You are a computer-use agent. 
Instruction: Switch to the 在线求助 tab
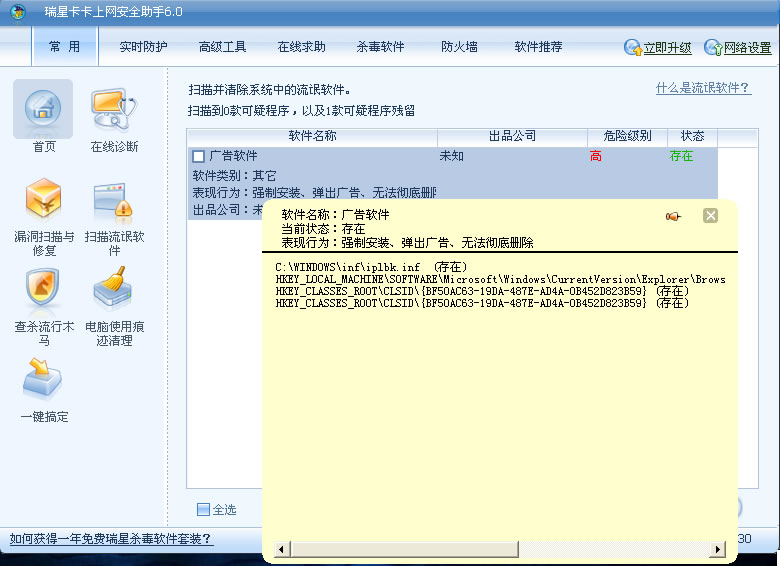pyautogui.click(x=301, y=47)
